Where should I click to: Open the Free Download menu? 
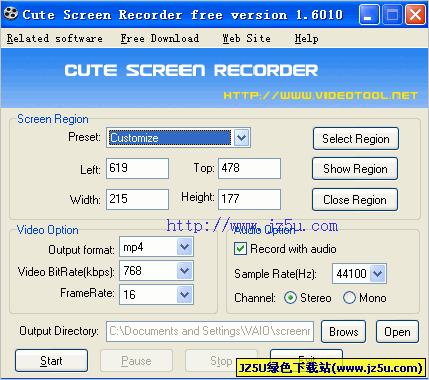pos(160,38)
